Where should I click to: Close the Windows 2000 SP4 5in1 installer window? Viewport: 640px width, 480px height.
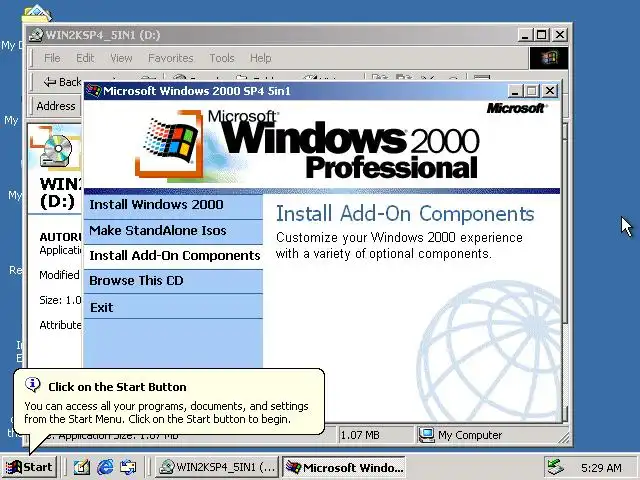[550, 91]
